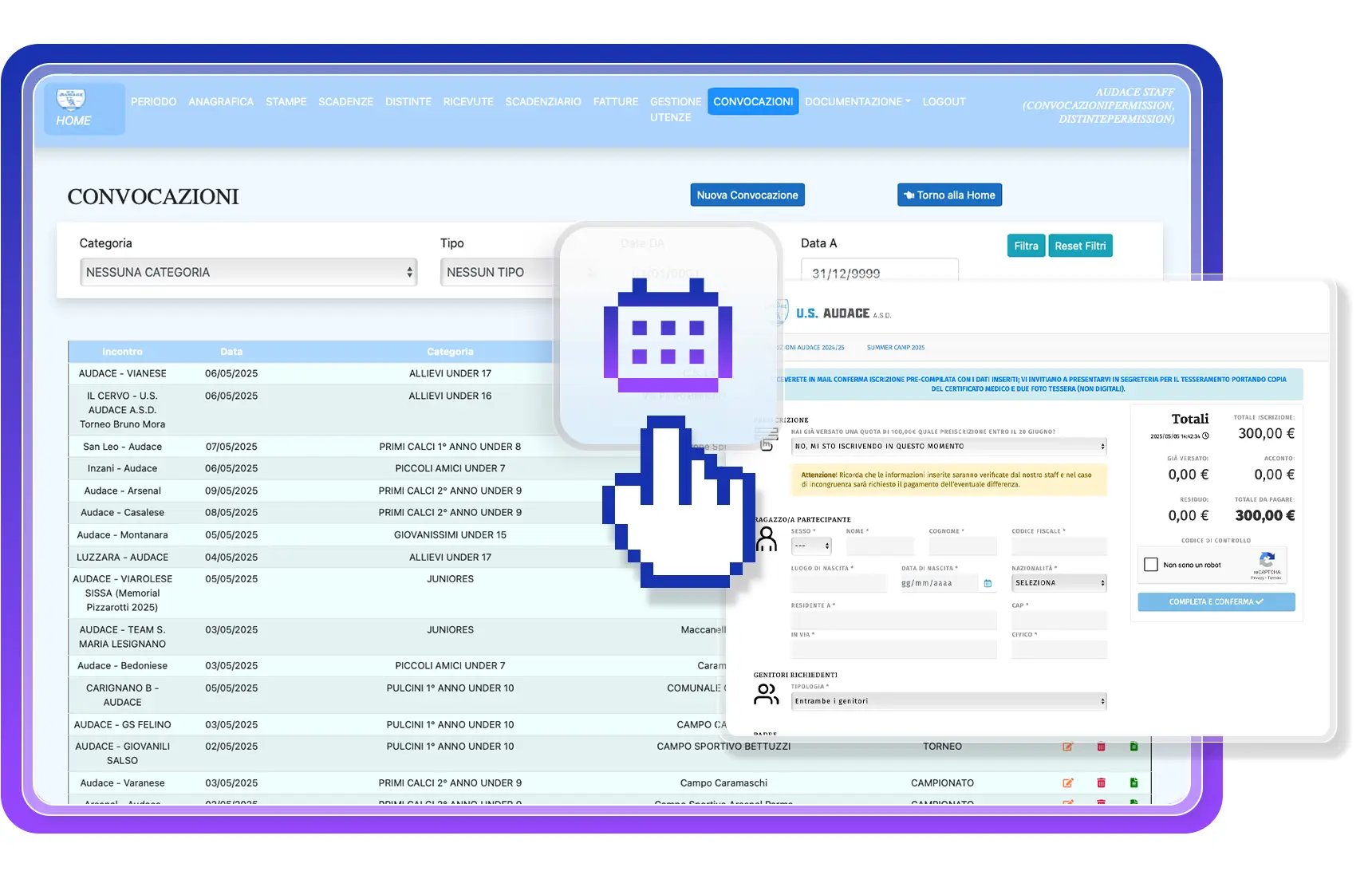Click the Data A date field
The width and height of the screenshot is (1372, 879).
879,270
